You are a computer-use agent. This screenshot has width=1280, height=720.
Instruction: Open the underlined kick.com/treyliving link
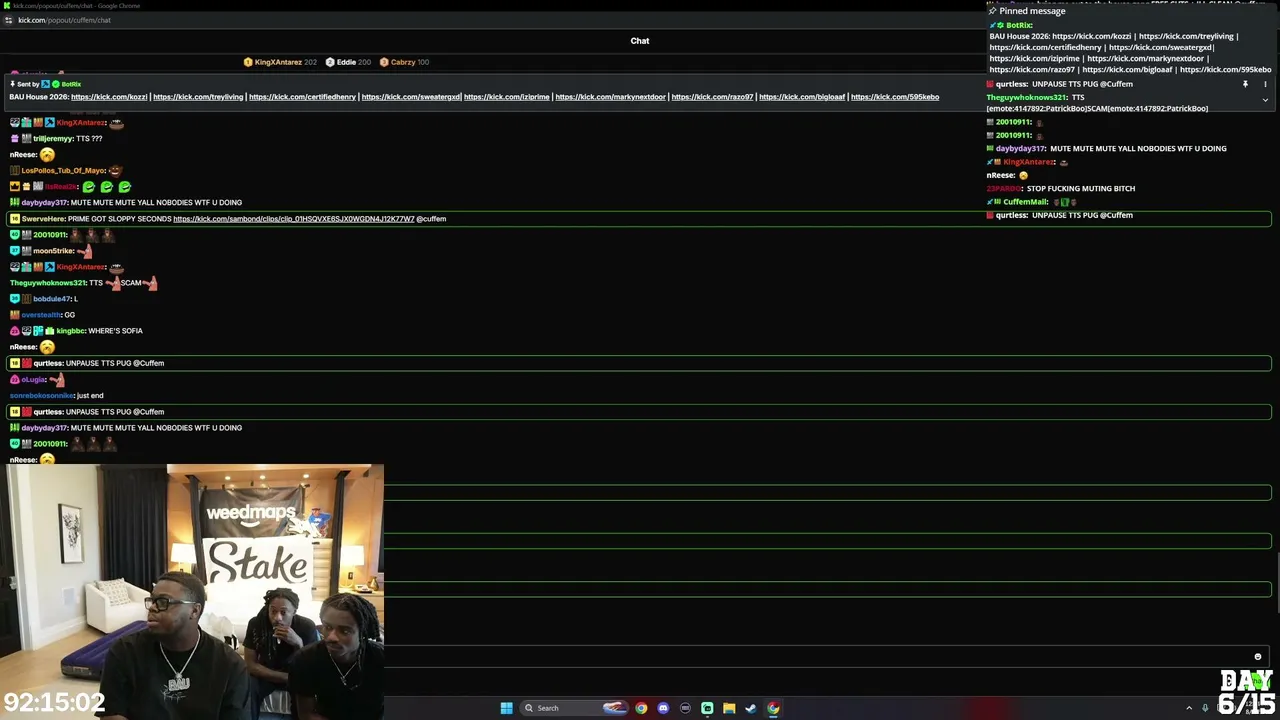pyautogui.click(x=198, y=97)
